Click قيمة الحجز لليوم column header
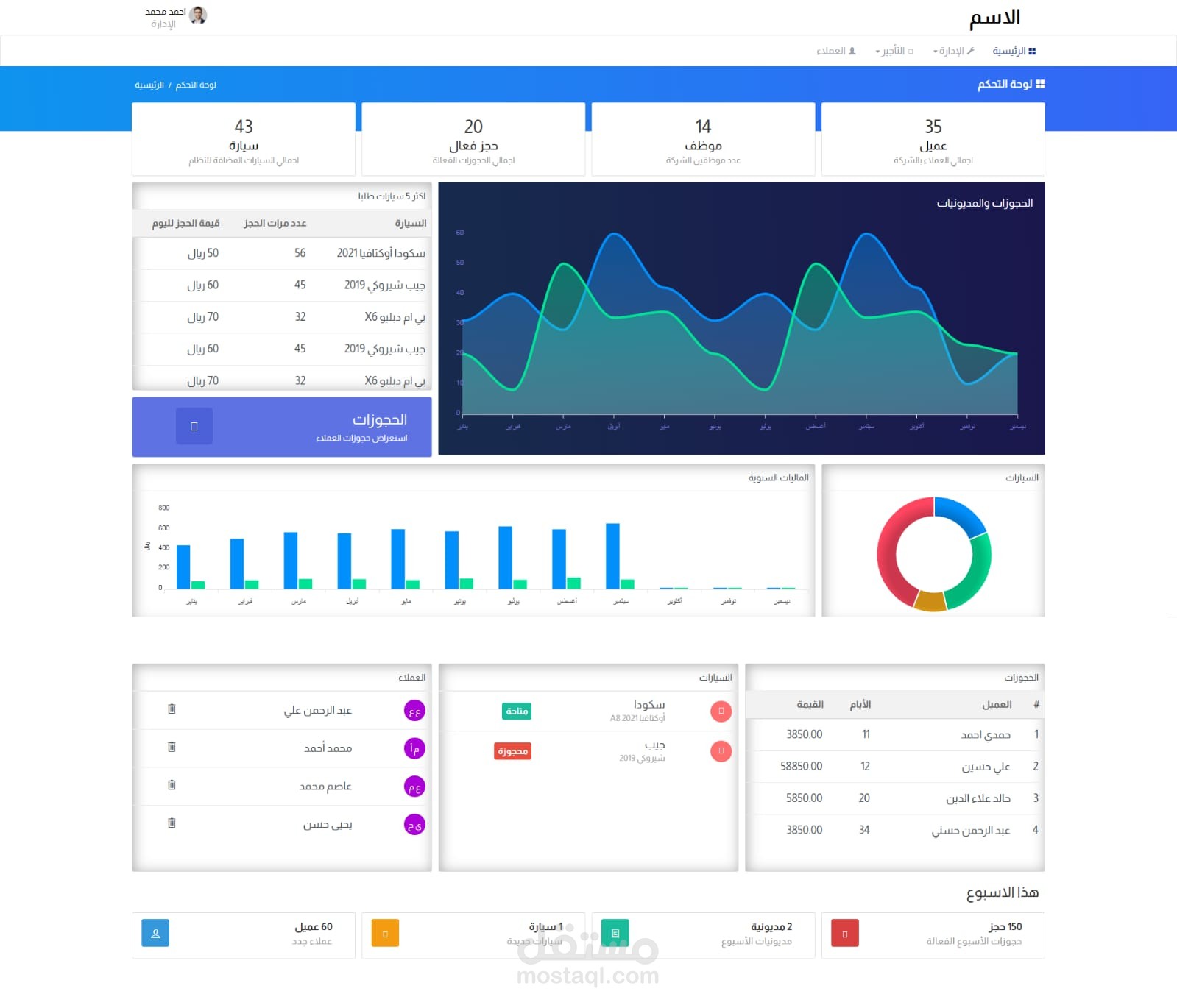This screenshot has height=1008, width=1177. [x=185, y=223]
